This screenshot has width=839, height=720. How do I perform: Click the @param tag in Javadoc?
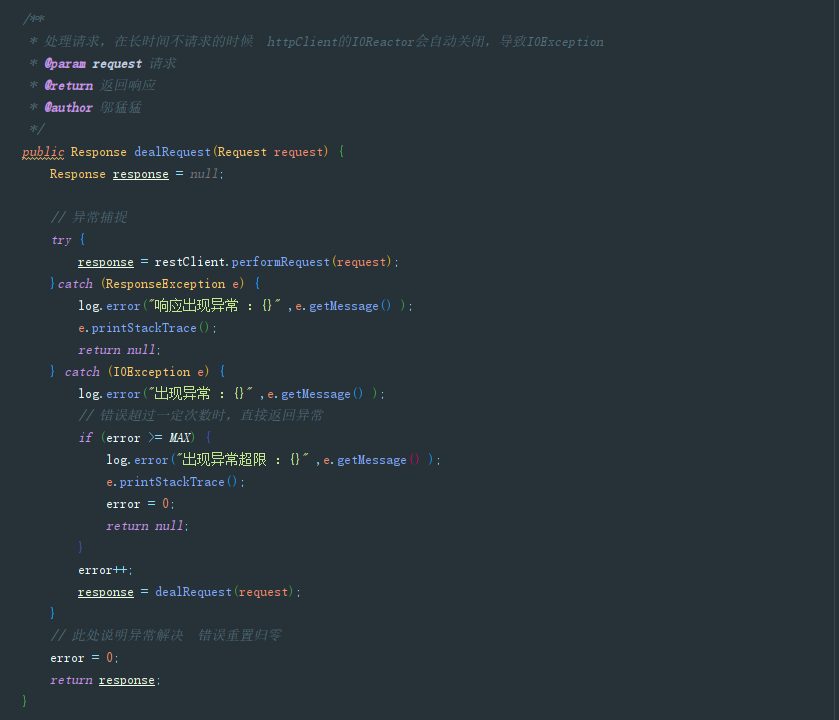tap(65, 64)
